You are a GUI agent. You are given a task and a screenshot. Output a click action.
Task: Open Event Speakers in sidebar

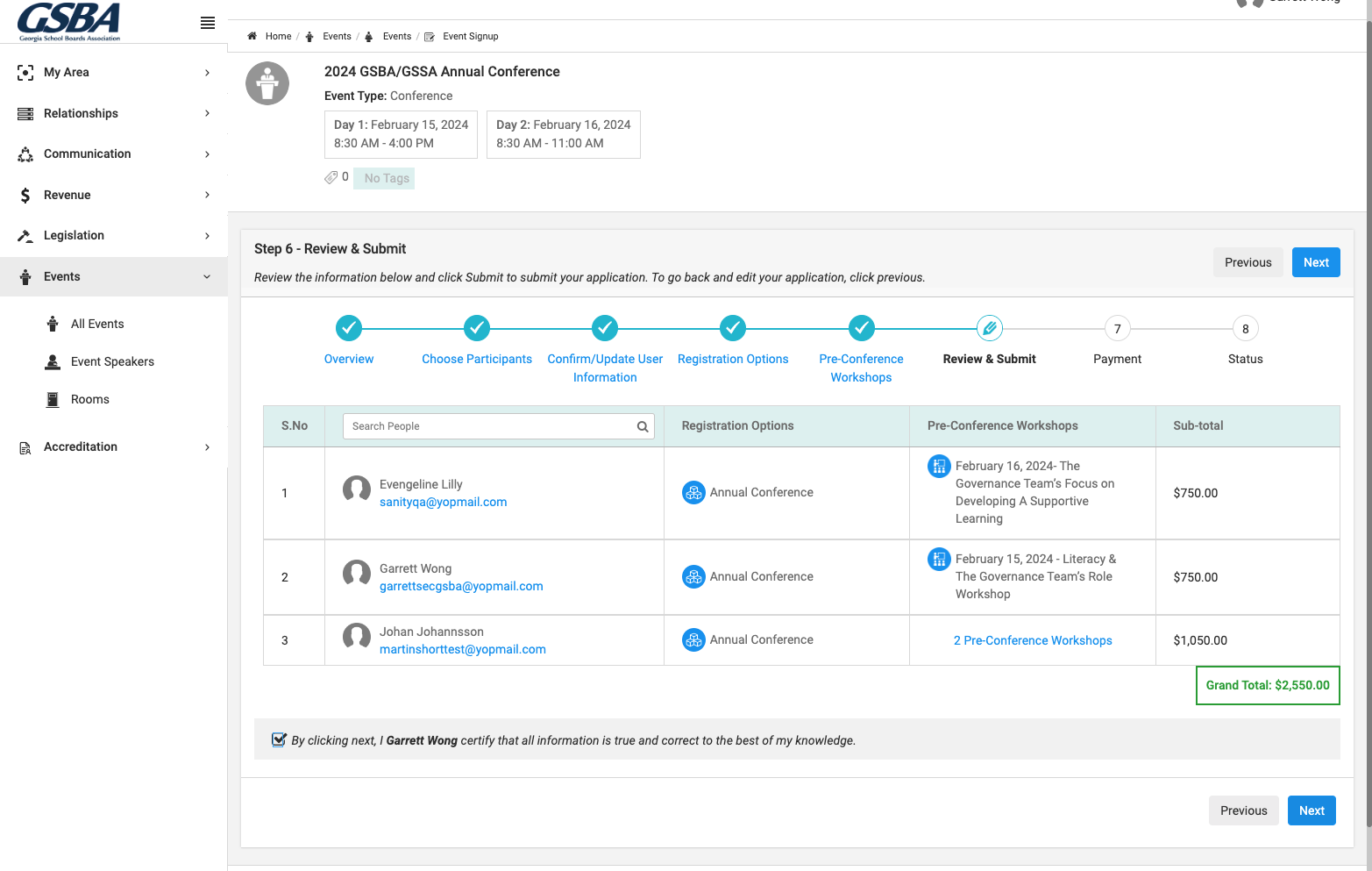(x=112, y=361)
